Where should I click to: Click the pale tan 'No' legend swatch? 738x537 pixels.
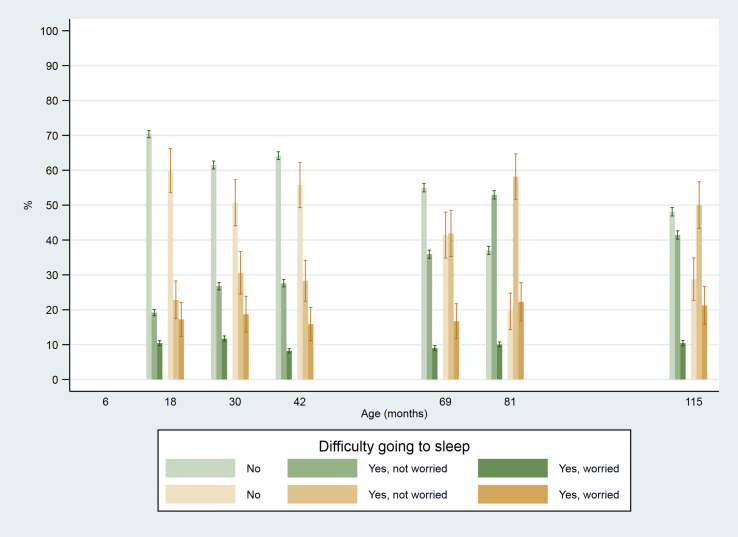click(200, 495)
